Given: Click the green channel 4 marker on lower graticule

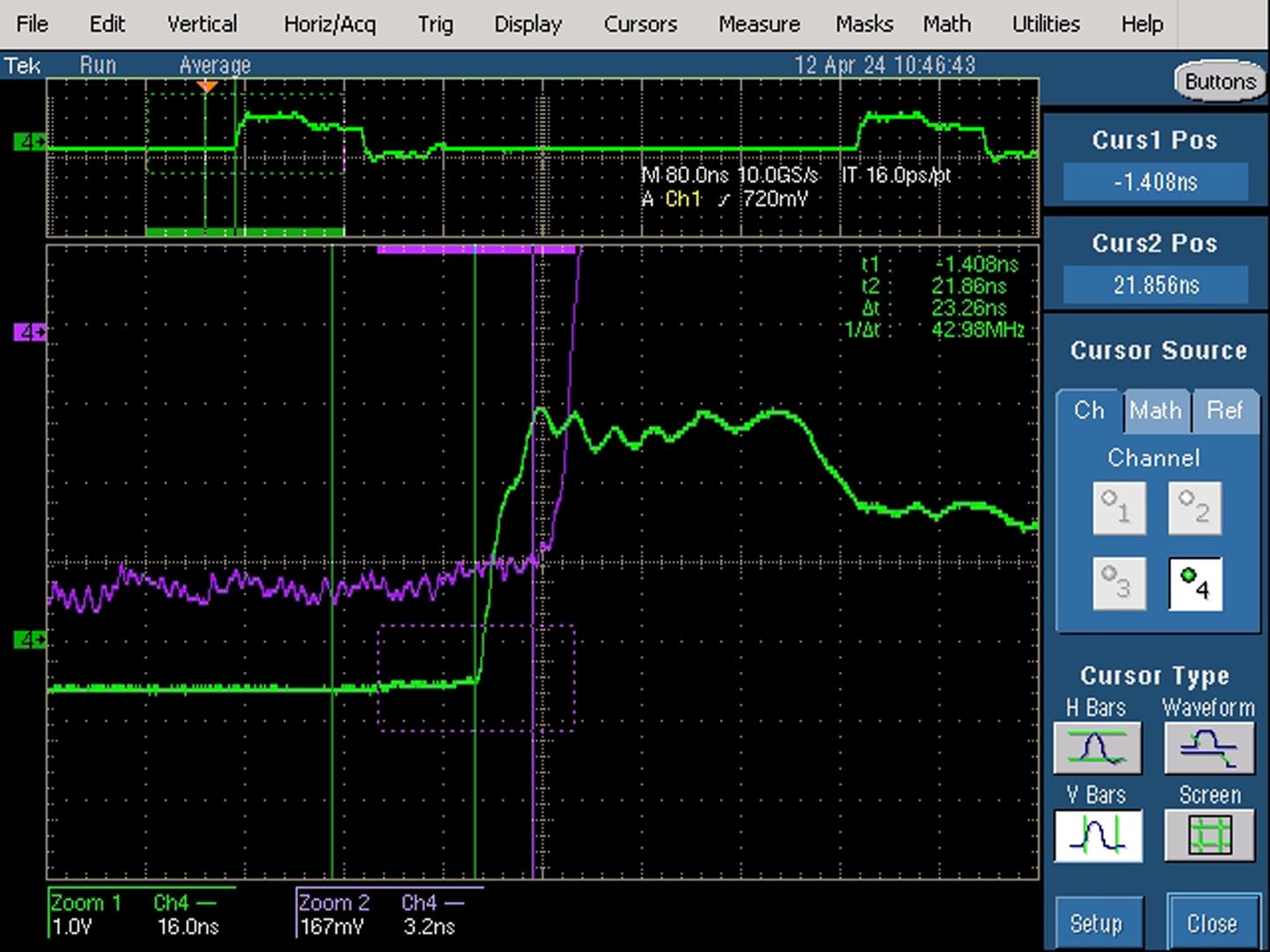Looking at the screenshot, I should [29, 639].
